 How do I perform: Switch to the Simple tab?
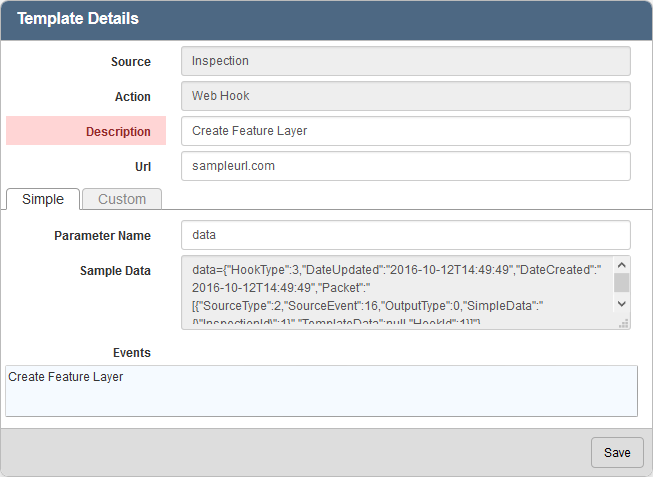pos(43,199)
